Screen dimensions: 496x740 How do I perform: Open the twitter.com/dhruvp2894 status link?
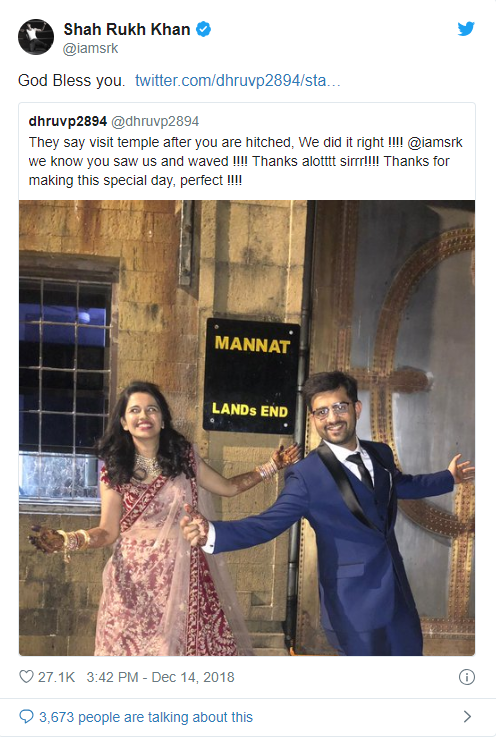coord(237,81)
